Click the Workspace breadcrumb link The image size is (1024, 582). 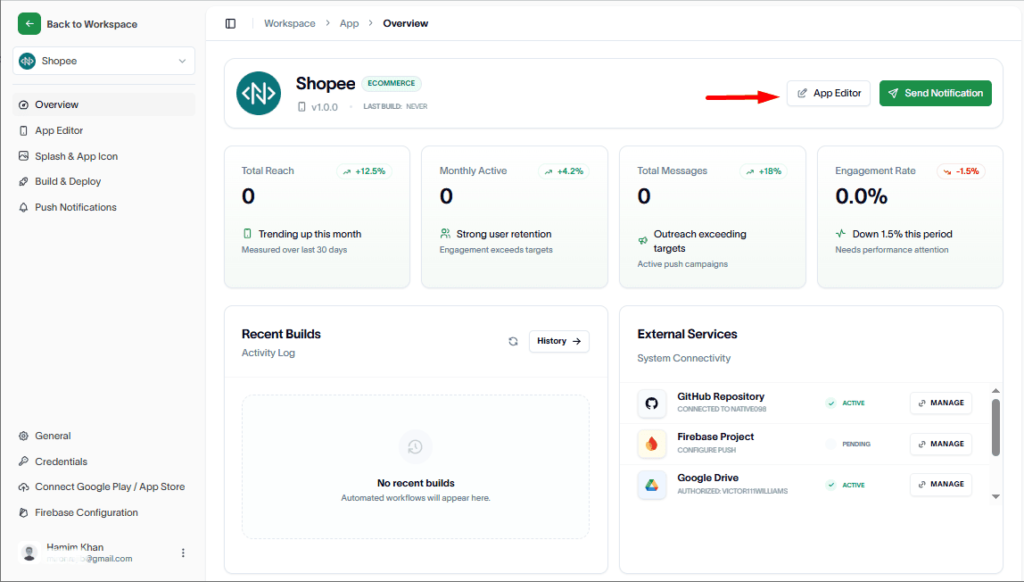coord(289,24)
